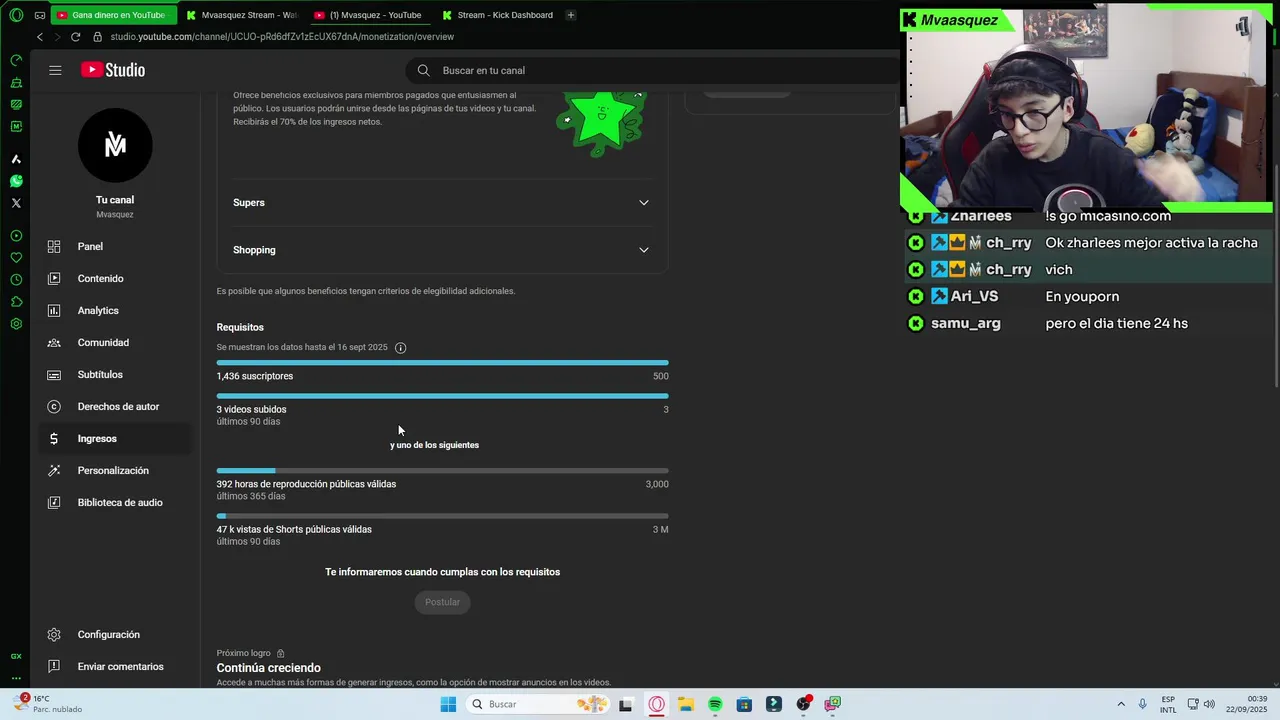Open File Explorer from the taskbar
Image resolution: width=1280 pixels, height=720 pixels.
686,704
